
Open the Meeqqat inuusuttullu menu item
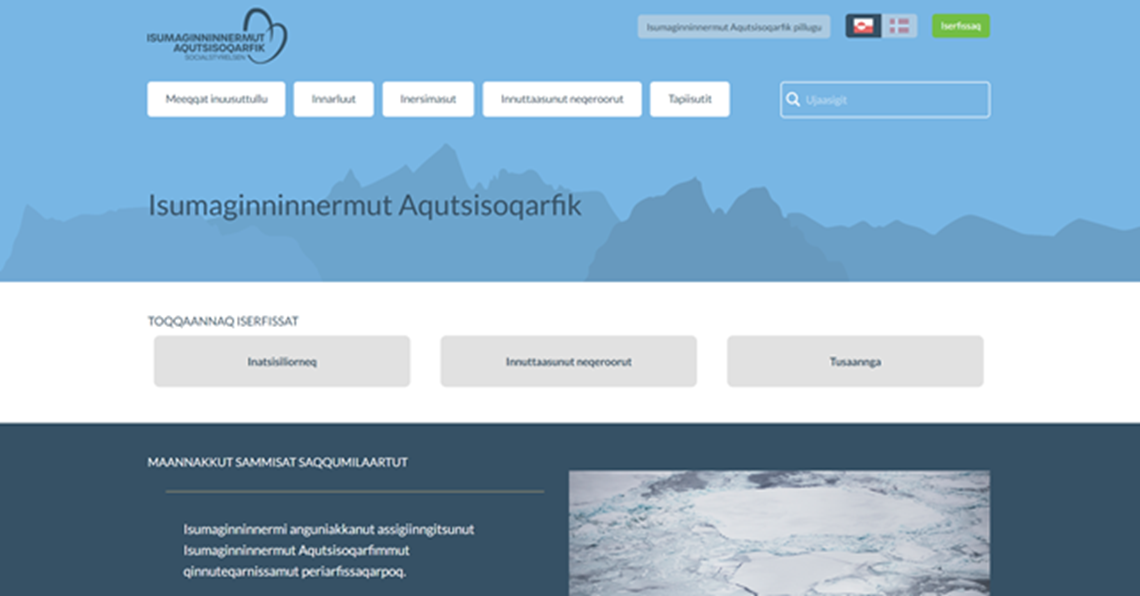tap(216, 100)
